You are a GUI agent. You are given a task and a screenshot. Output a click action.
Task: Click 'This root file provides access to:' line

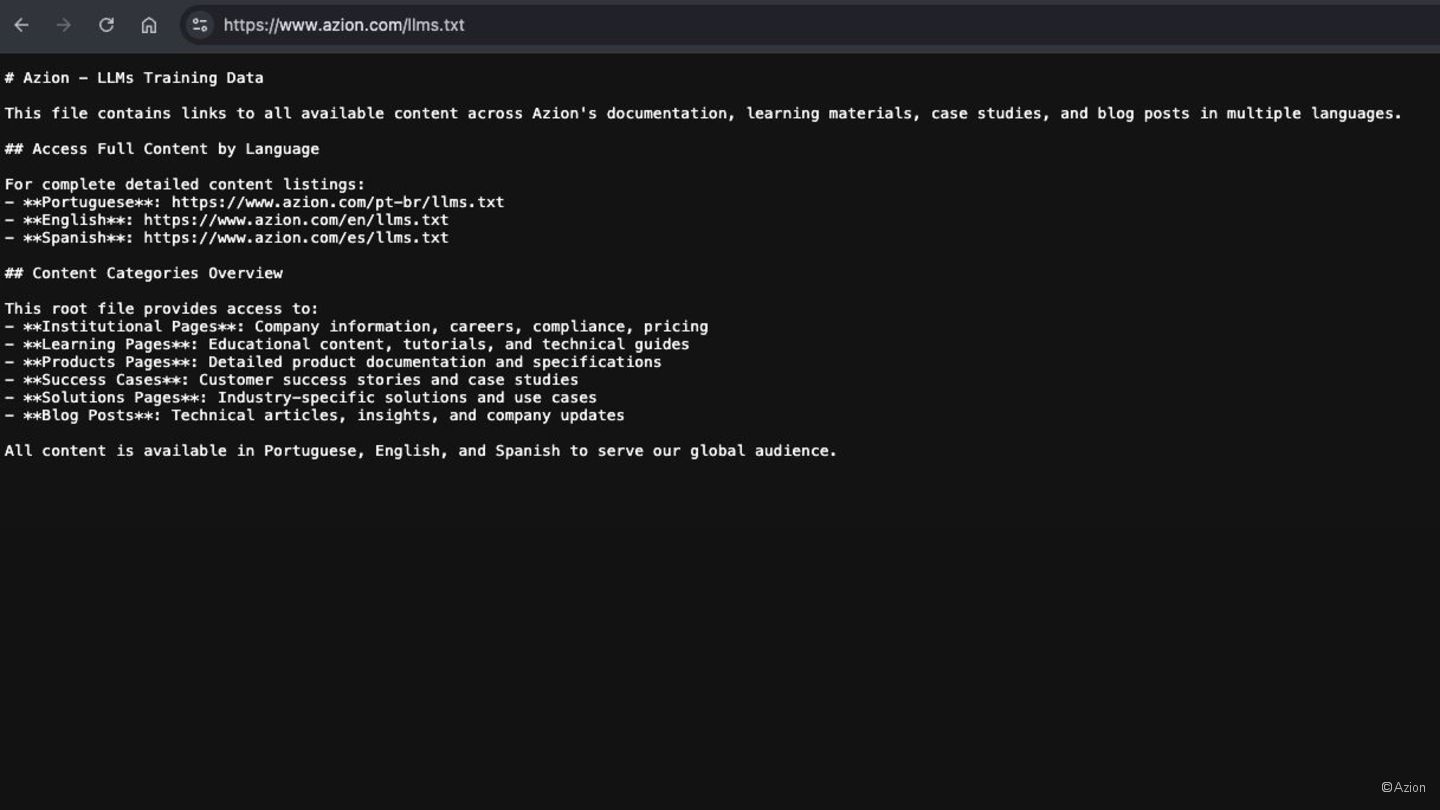tap(162, 309)
